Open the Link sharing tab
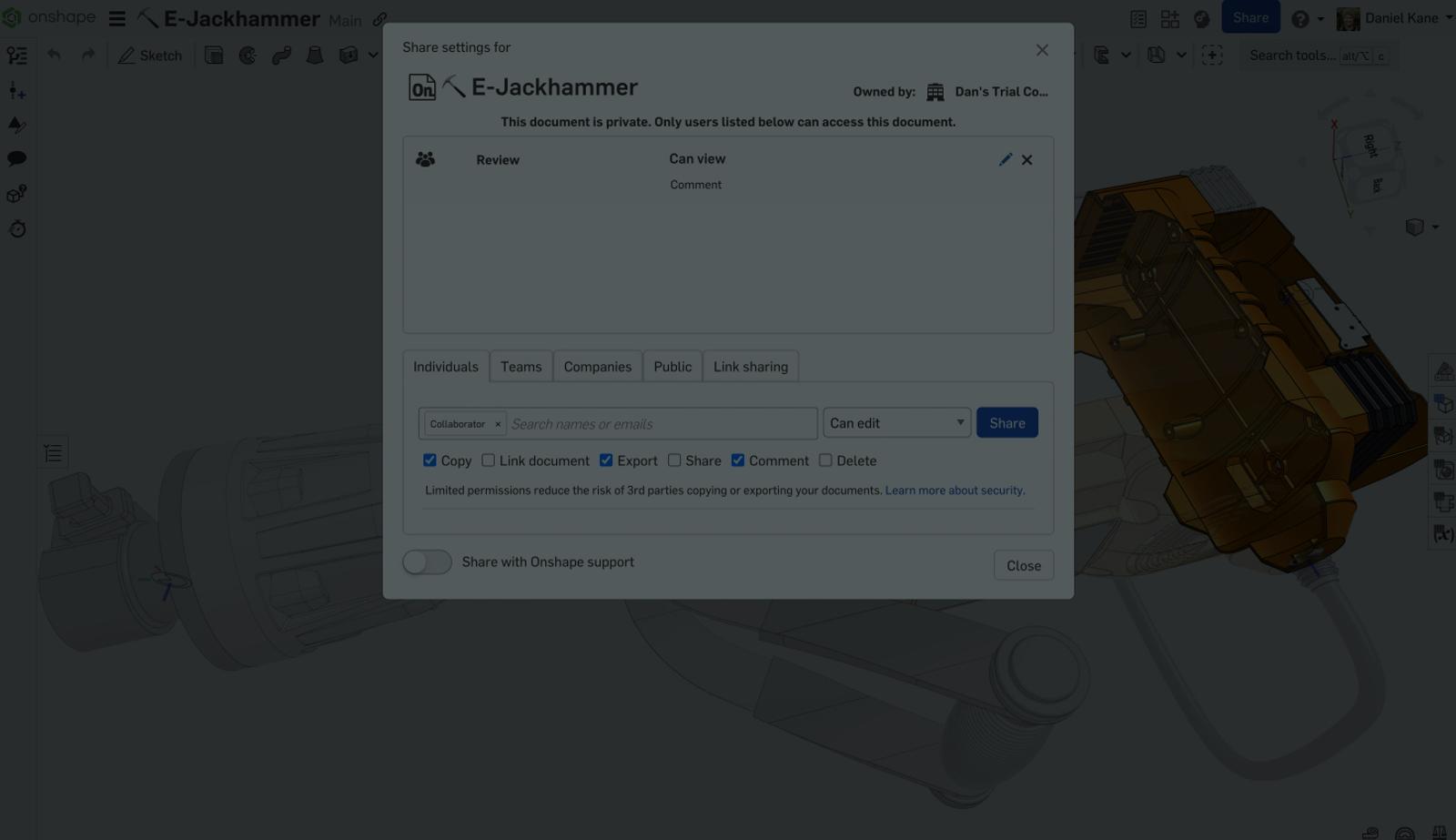1456x840 pixels. (x=750, y=367)
